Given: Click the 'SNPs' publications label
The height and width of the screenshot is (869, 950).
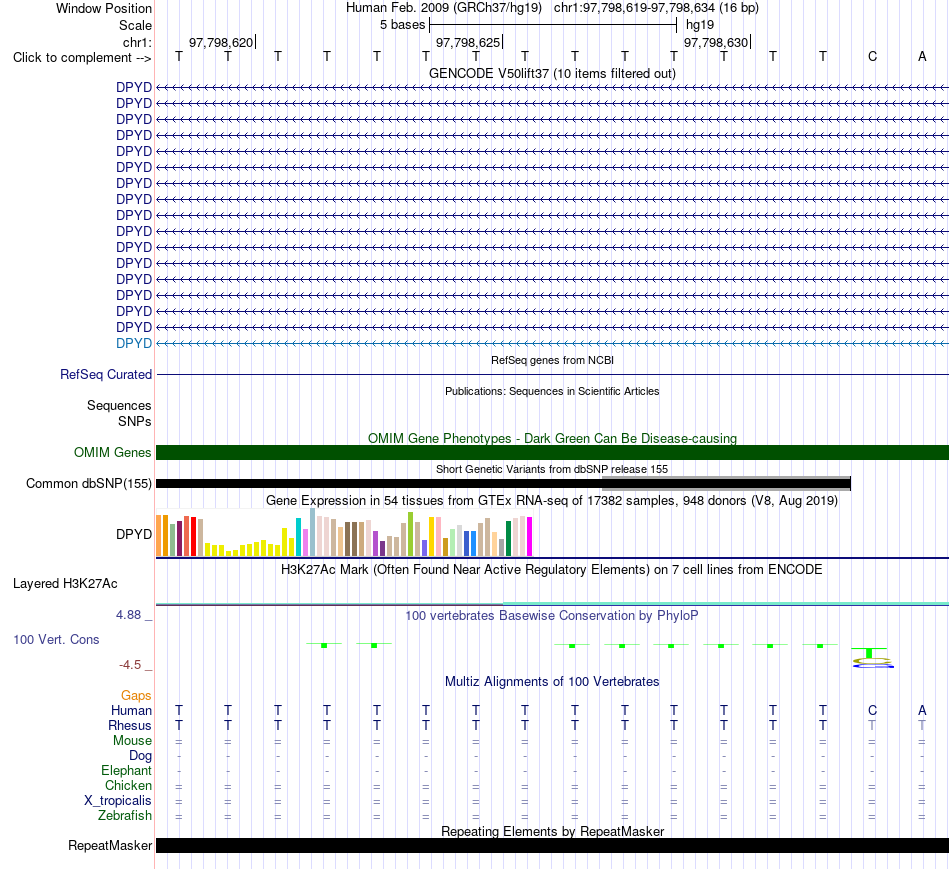Looking at the screenshot, I should 135,421.
